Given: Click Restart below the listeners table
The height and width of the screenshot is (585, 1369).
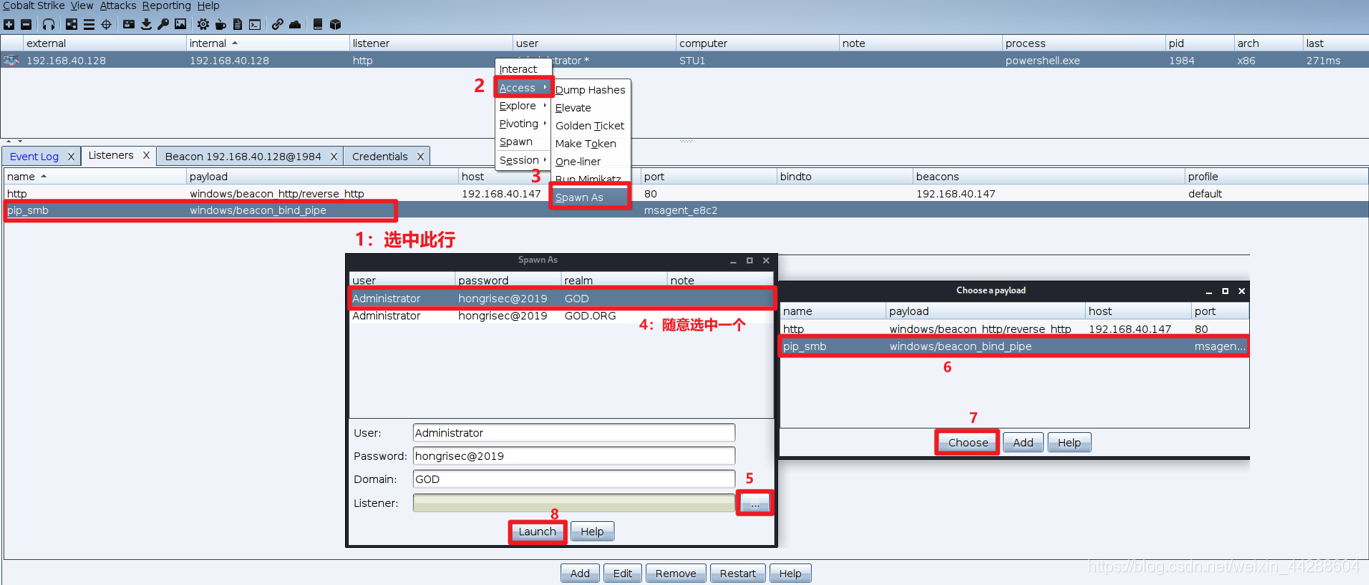Looking at the screenshot, I should pyautogui.click(x=738, y=573).
